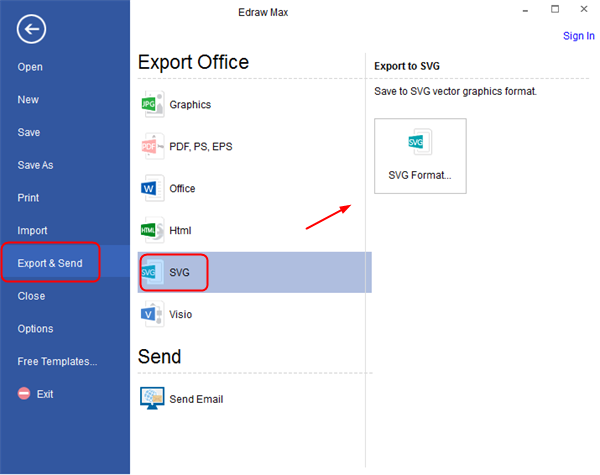Click the back arrow circle icon
Viewport: 600px width, 475px height.
pos(31,29)
